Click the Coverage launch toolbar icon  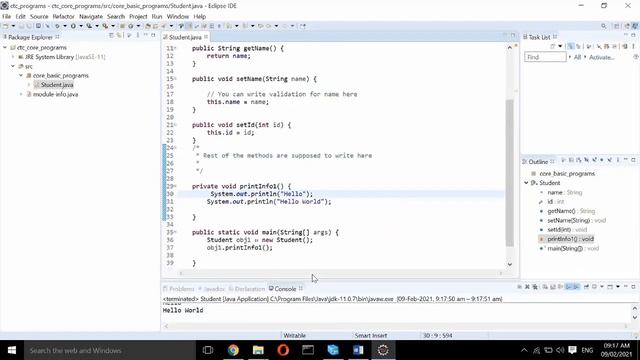(89, 26)
